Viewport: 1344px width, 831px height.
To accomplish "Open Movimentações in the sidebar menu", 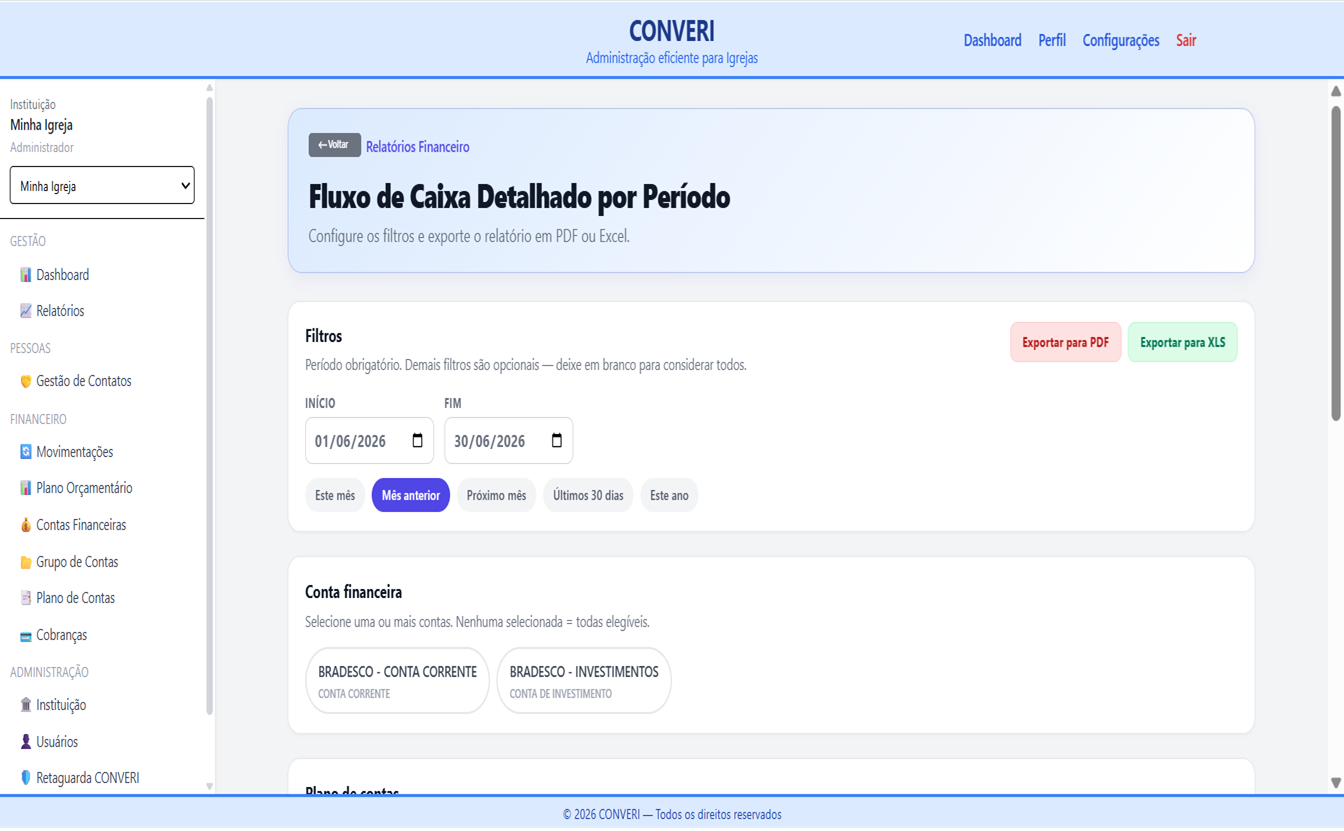I will pyautogui.click(x=74, y=452).
